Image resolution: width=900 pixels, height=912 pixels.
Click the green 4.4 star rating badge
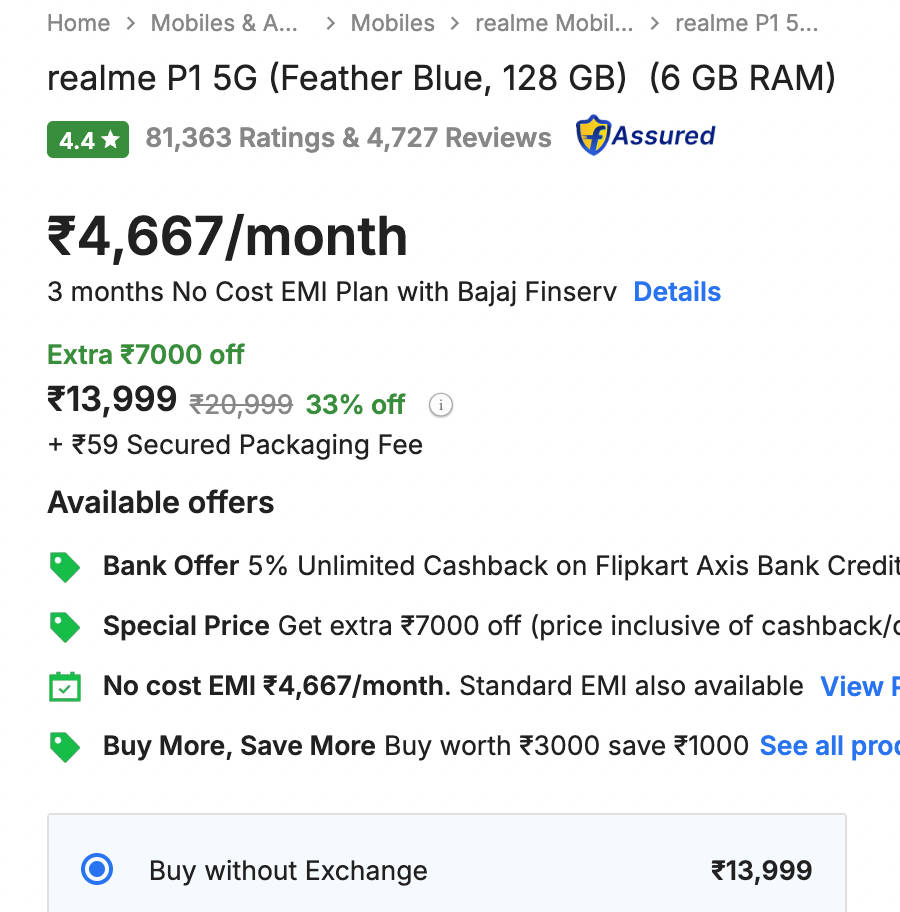pyautogui.click(x=88, y=139)
